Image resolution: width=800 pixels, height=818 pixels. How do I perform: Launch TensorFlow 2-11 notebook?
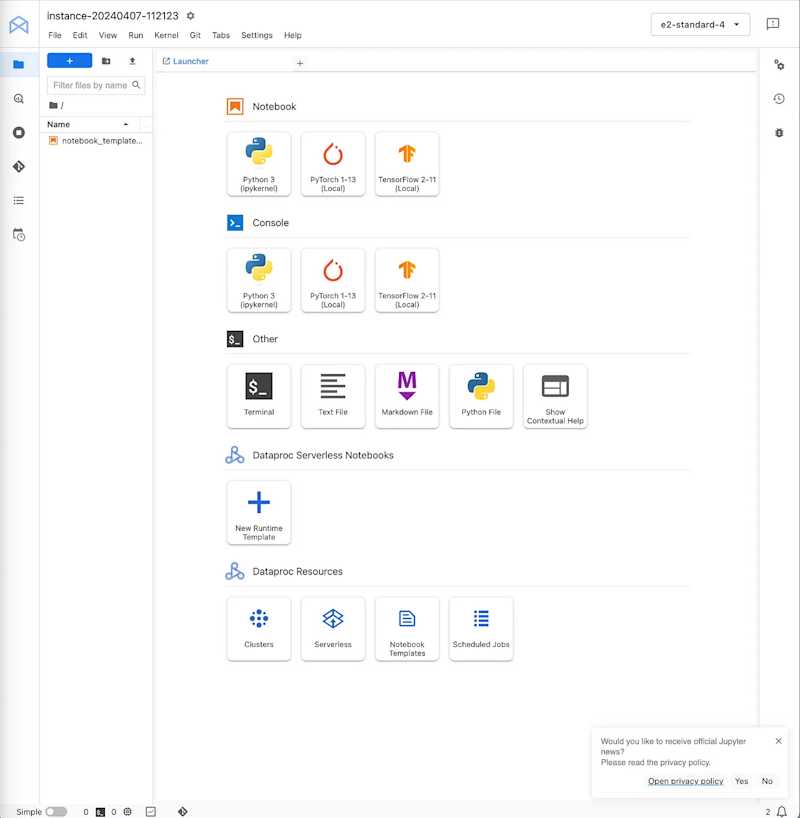[407, 164]
